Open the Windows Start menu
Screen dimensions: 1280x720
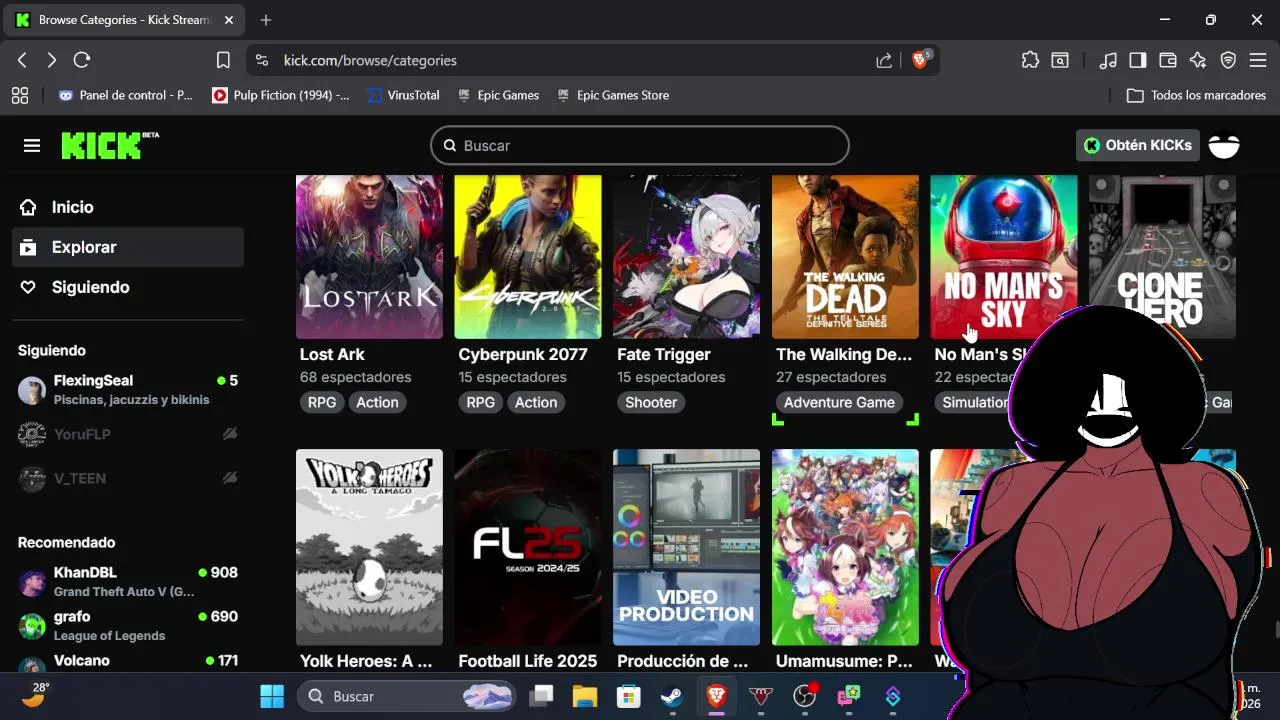272,696
